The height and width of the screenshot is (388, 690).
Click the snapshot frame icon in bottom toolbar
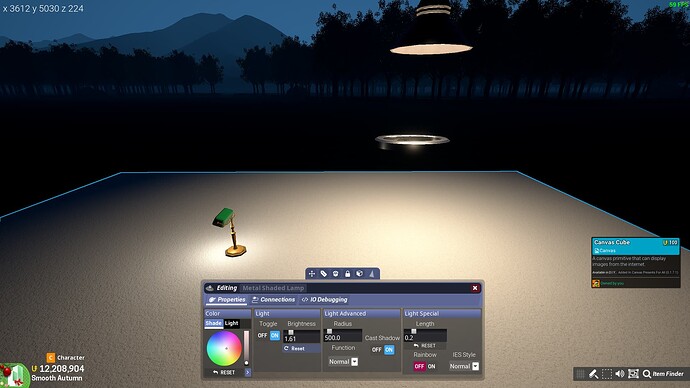[633, 374]
